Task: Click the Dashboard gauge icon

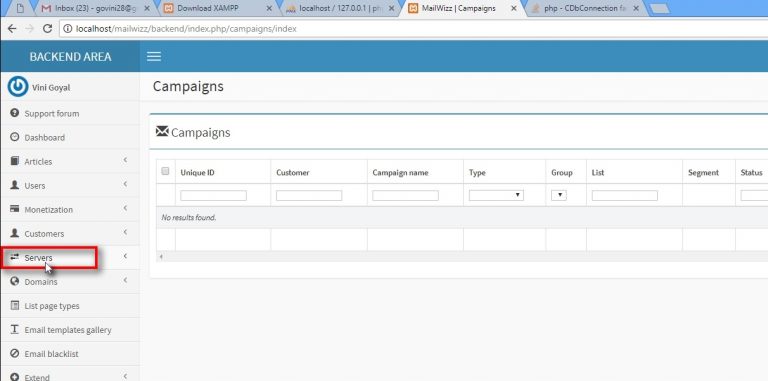Action: (15, 137)
